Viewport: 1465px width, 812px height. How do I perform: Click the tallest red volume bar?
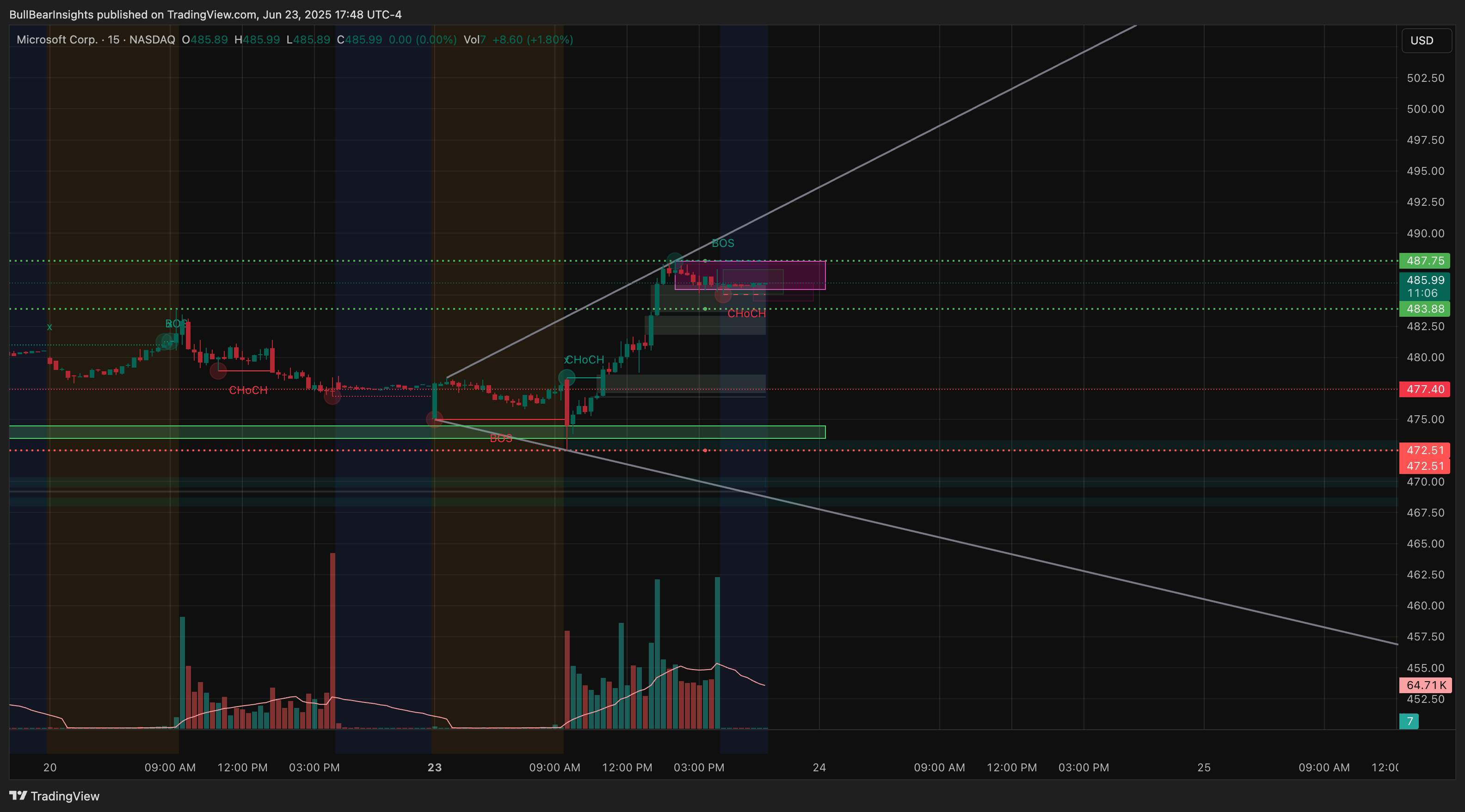[x=332, y=640]
